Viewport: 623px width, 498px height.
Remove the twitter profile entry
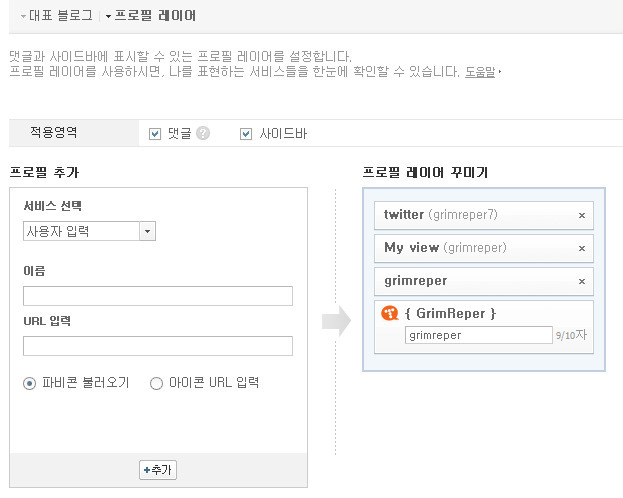[582, 215]
